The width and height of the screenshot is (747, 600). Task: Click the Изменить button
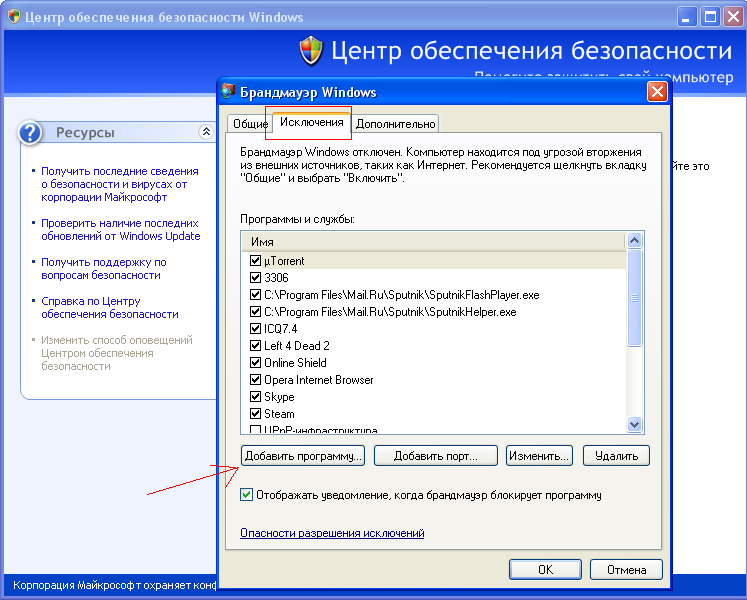pos(539,456)
